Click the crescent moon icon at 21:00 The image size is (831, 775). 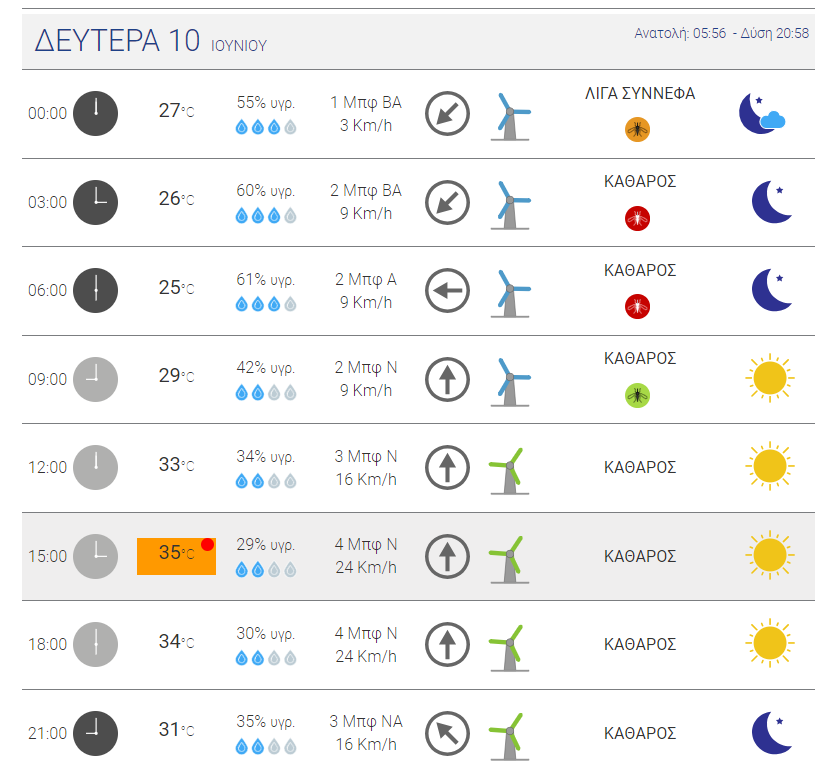[x=771, y=733]
